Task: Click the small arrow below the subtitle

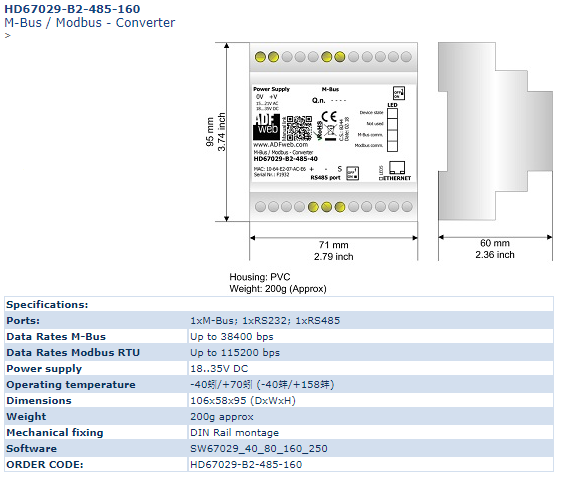Action: (x=7, y=36)
